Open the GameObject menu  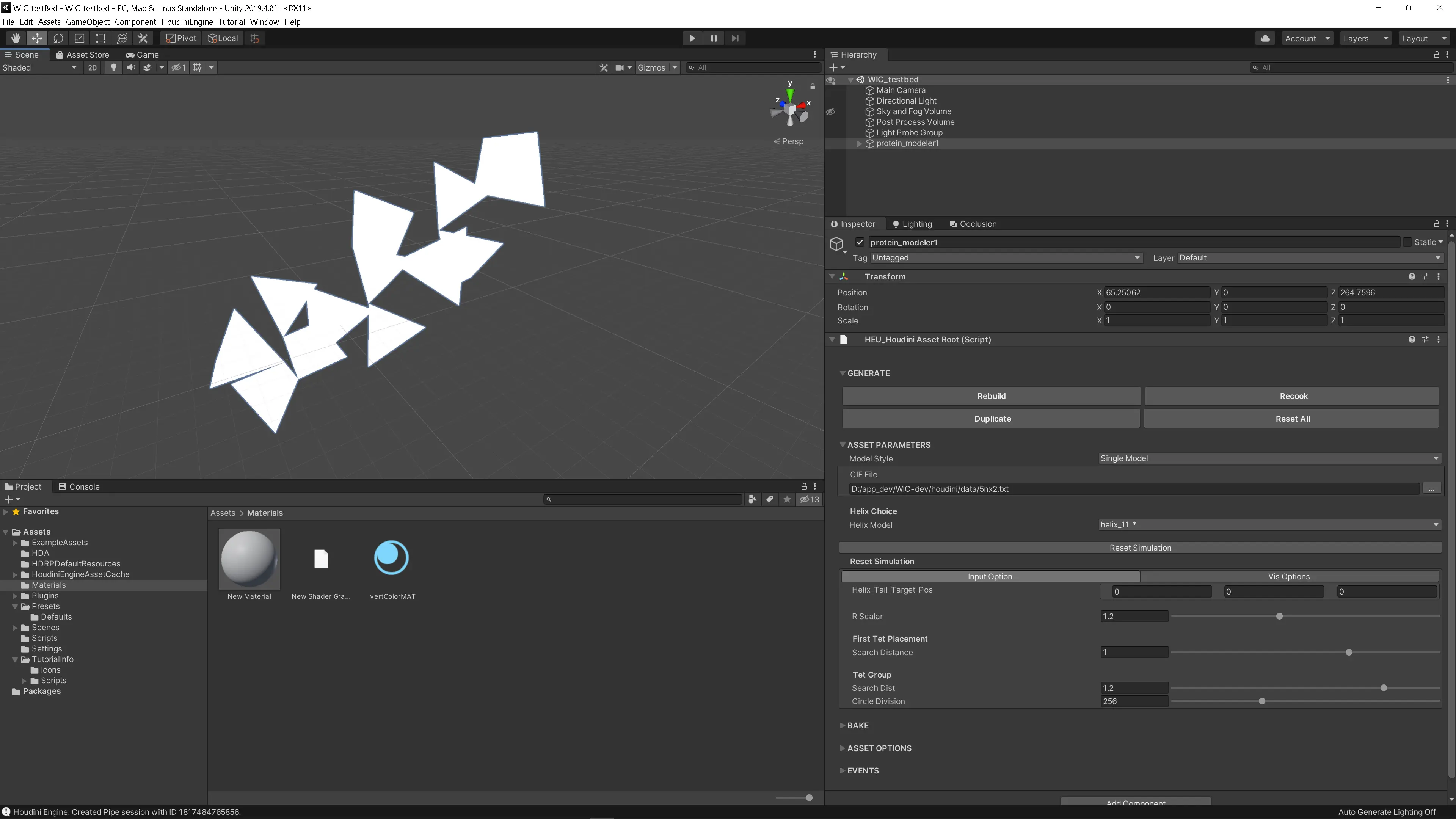click(x=88, y=22)
